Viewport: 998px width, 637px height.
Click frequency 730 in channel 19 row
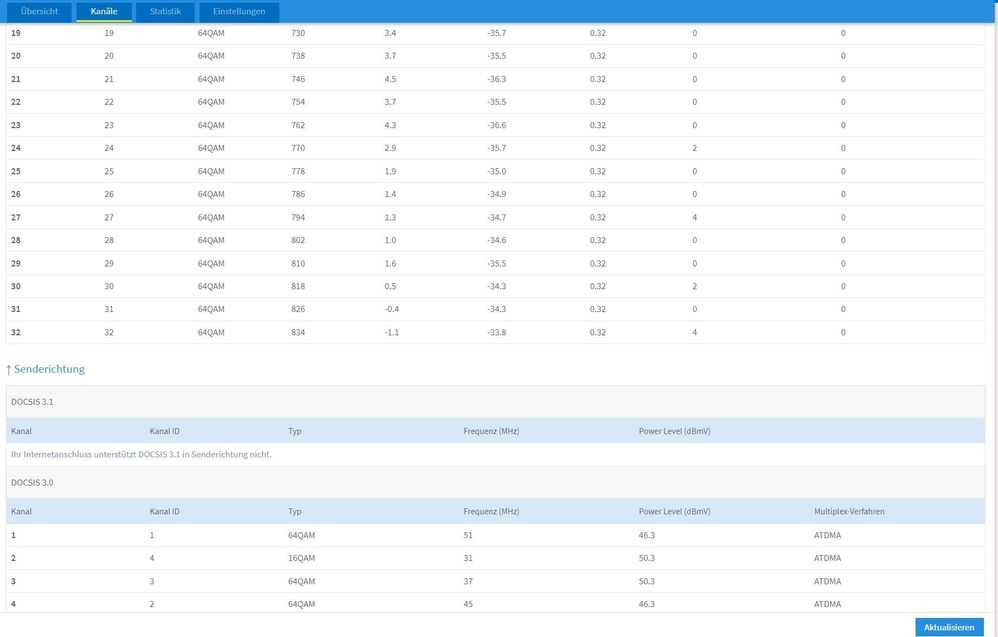[x=298, y=32]
